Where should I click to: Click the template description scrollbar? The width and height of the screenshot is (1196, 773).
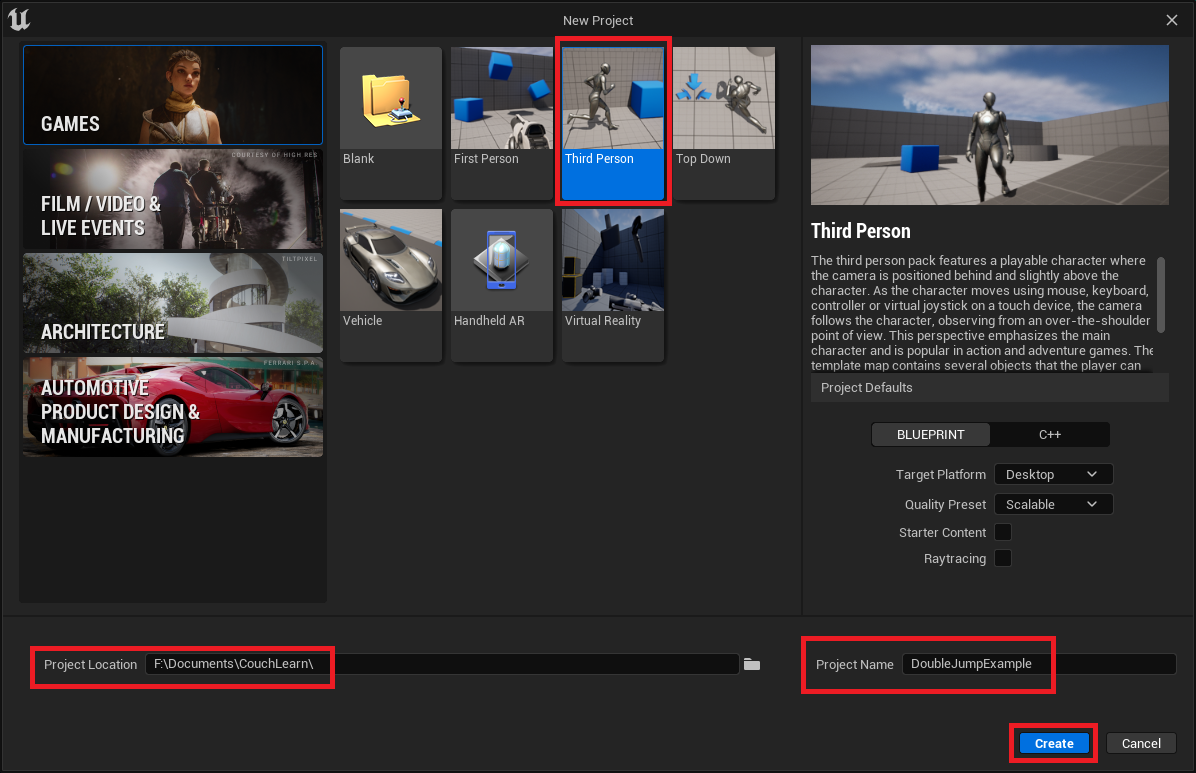click(x=1161, y=294)
